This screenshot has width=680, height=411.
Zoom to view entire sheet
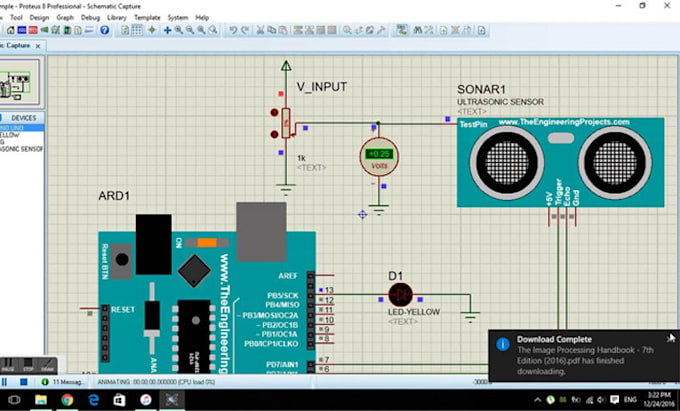coord(201,30)
